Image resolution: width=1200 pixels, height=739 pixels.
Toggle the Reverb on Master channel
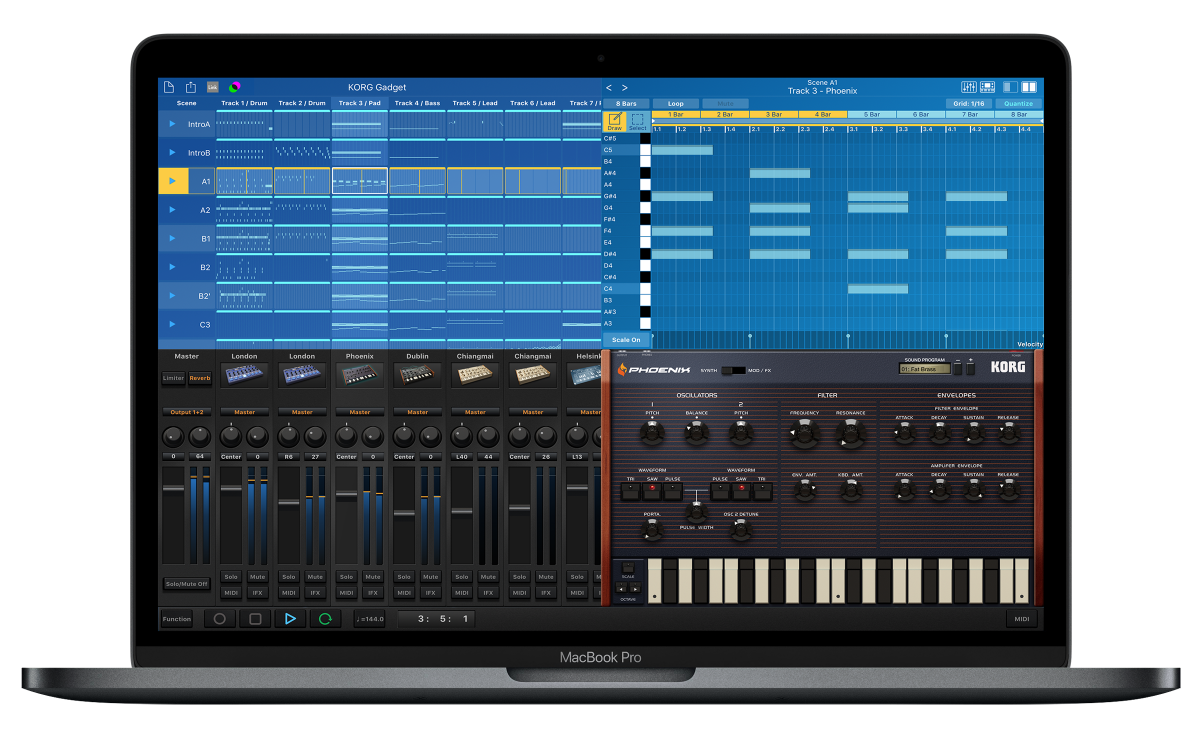200,378
